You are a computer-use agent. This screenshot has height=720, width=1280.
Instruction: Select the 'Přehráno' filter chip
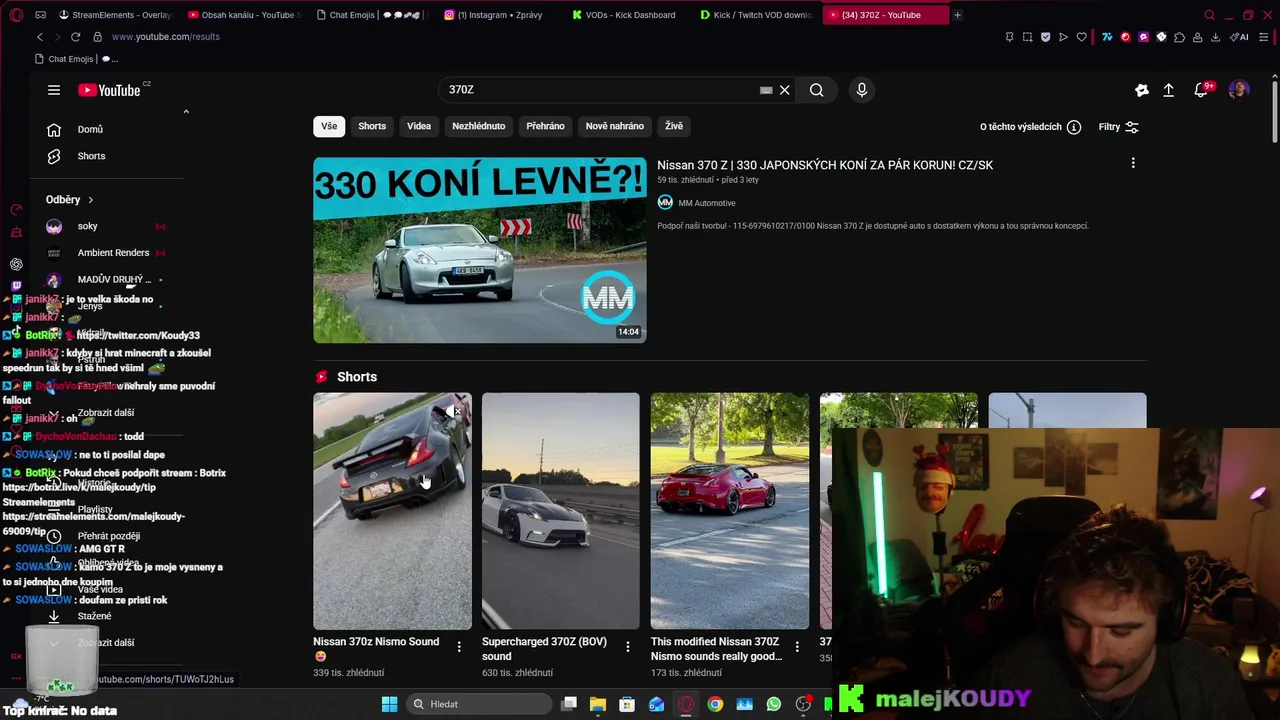click(545, 126)
